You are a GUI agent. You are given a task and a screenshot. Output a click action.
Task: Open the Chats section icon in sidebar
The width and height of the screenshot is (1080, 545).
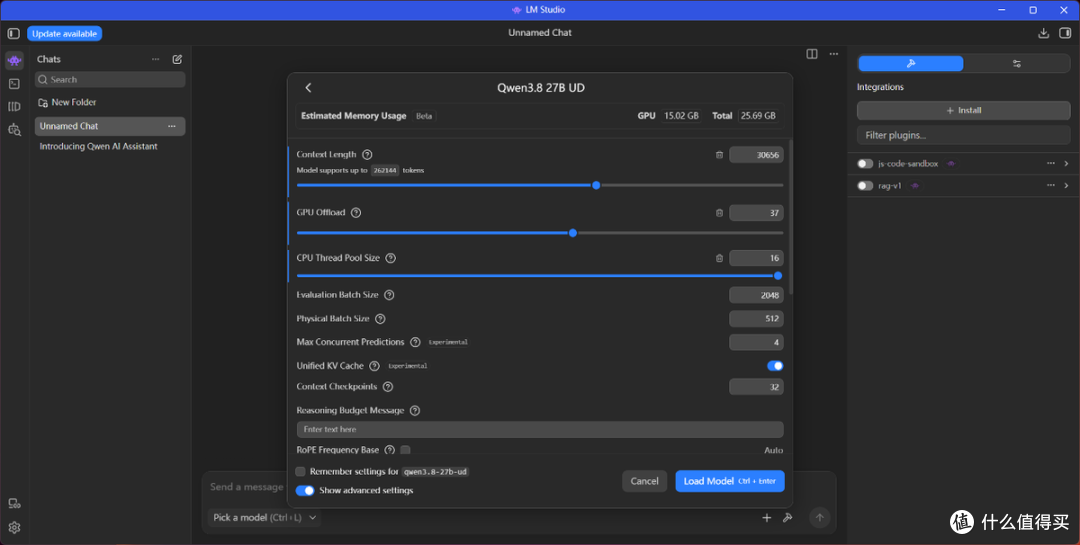coord(14,61)
